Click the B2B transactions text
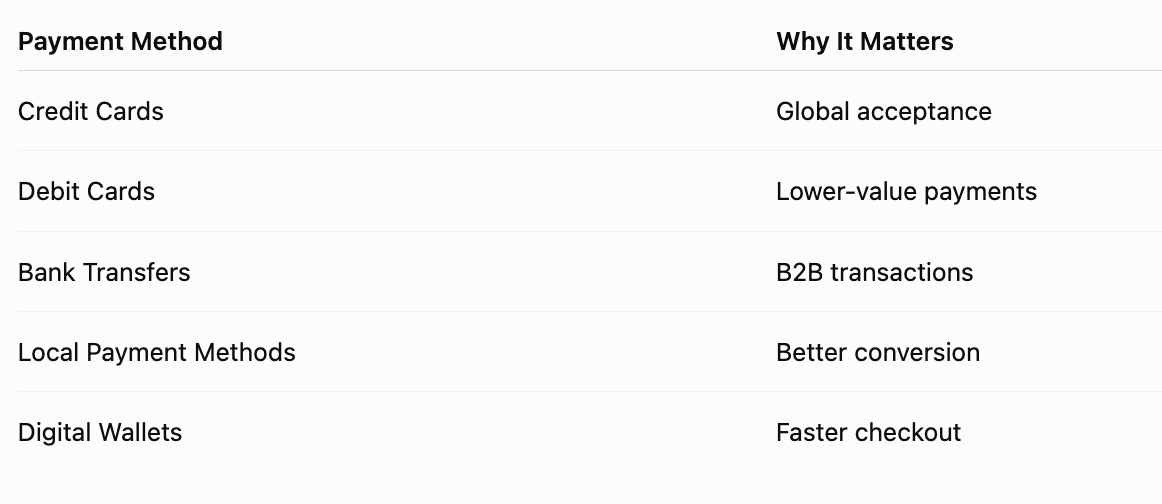1162x504 pixels. [874, 272]
